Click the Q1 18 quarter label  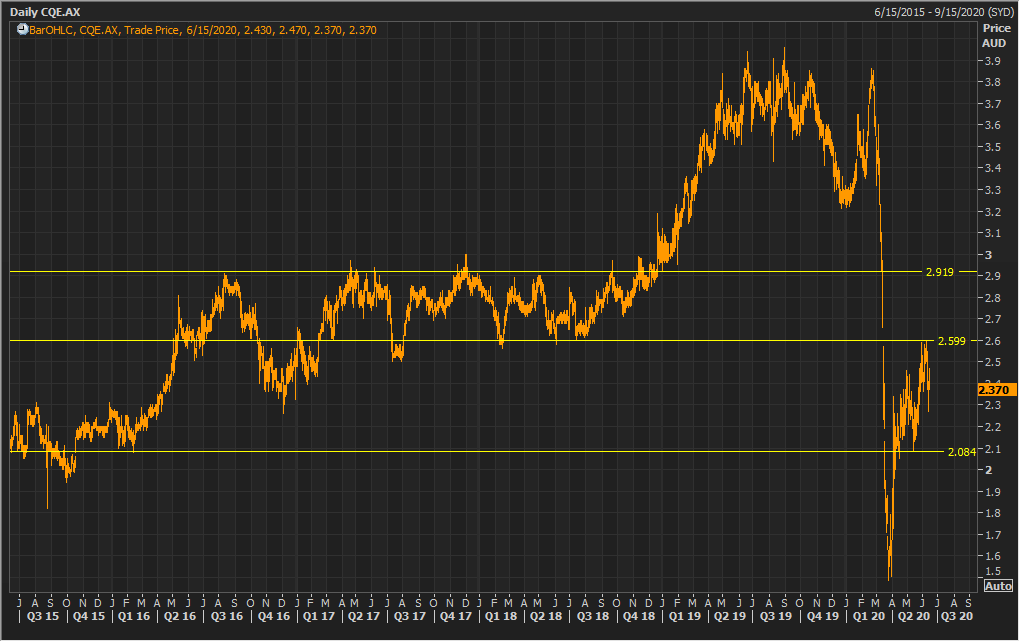tap(501, 616)
